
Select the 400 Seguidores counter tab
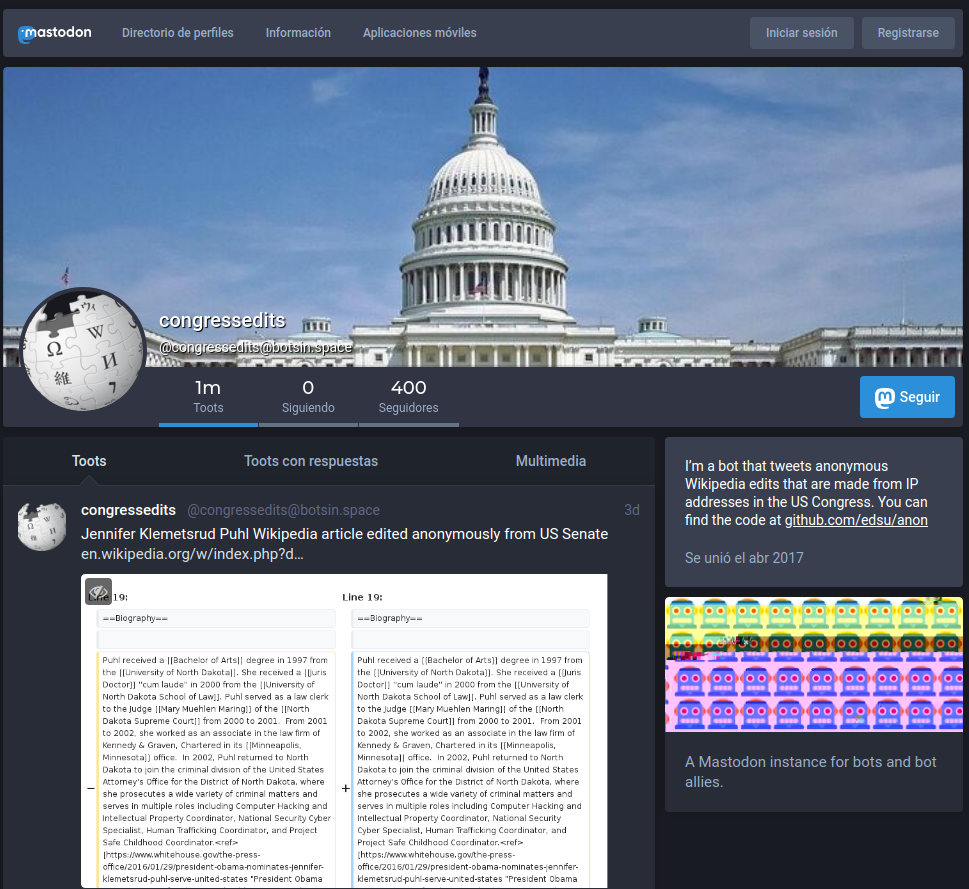[x=408, y=397]
